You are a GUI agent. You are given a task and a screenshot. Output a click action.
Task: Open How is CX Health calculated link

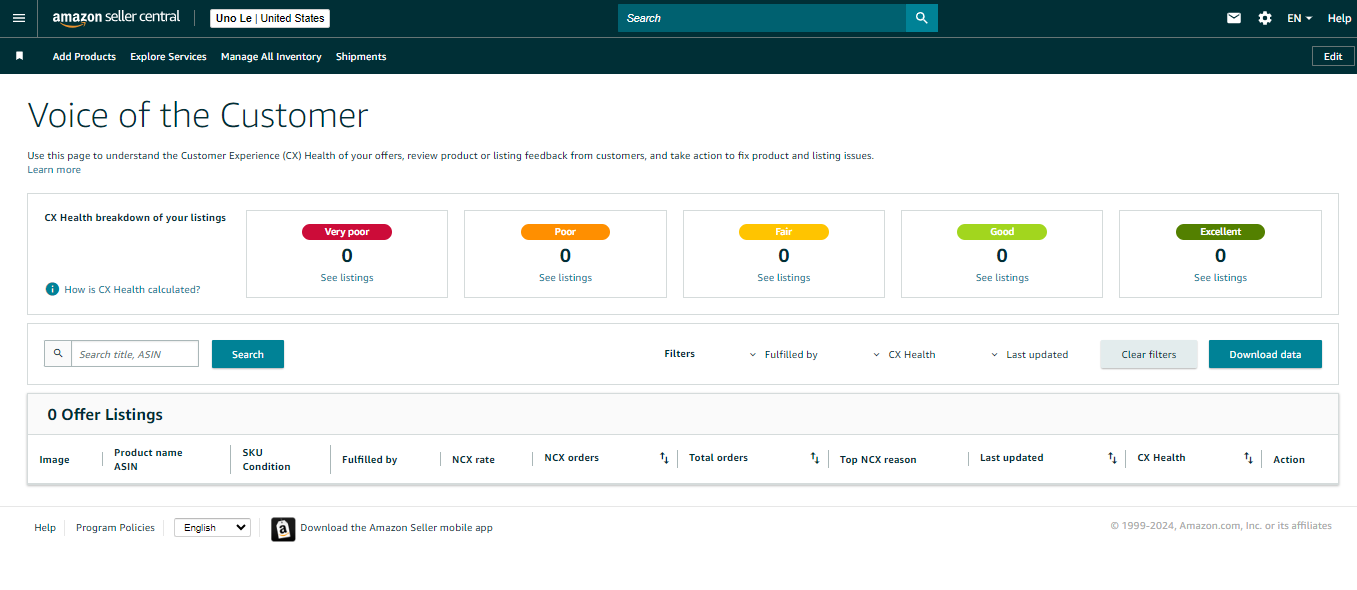pyautogui.click(x=132, y=289)
